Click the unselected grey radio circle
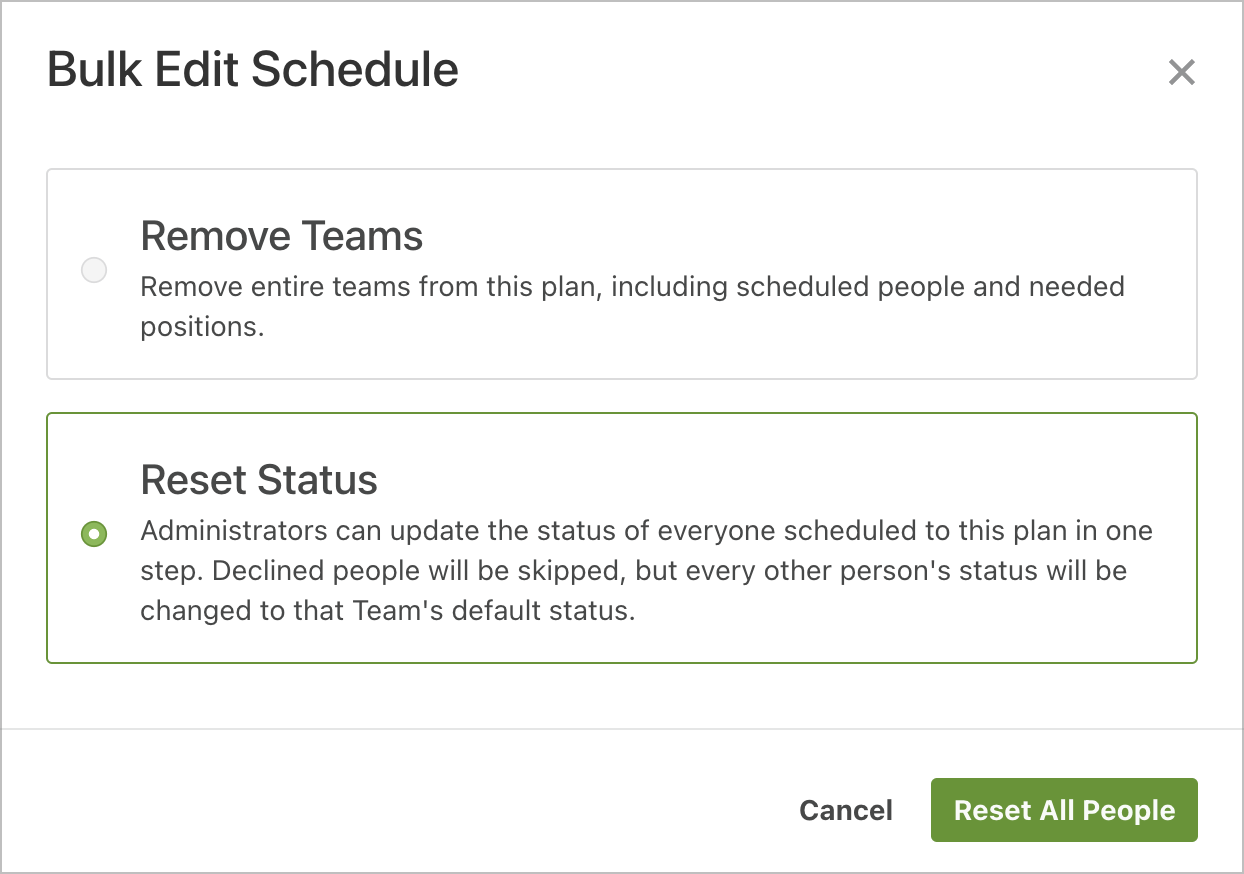 (x=94, y=270)
